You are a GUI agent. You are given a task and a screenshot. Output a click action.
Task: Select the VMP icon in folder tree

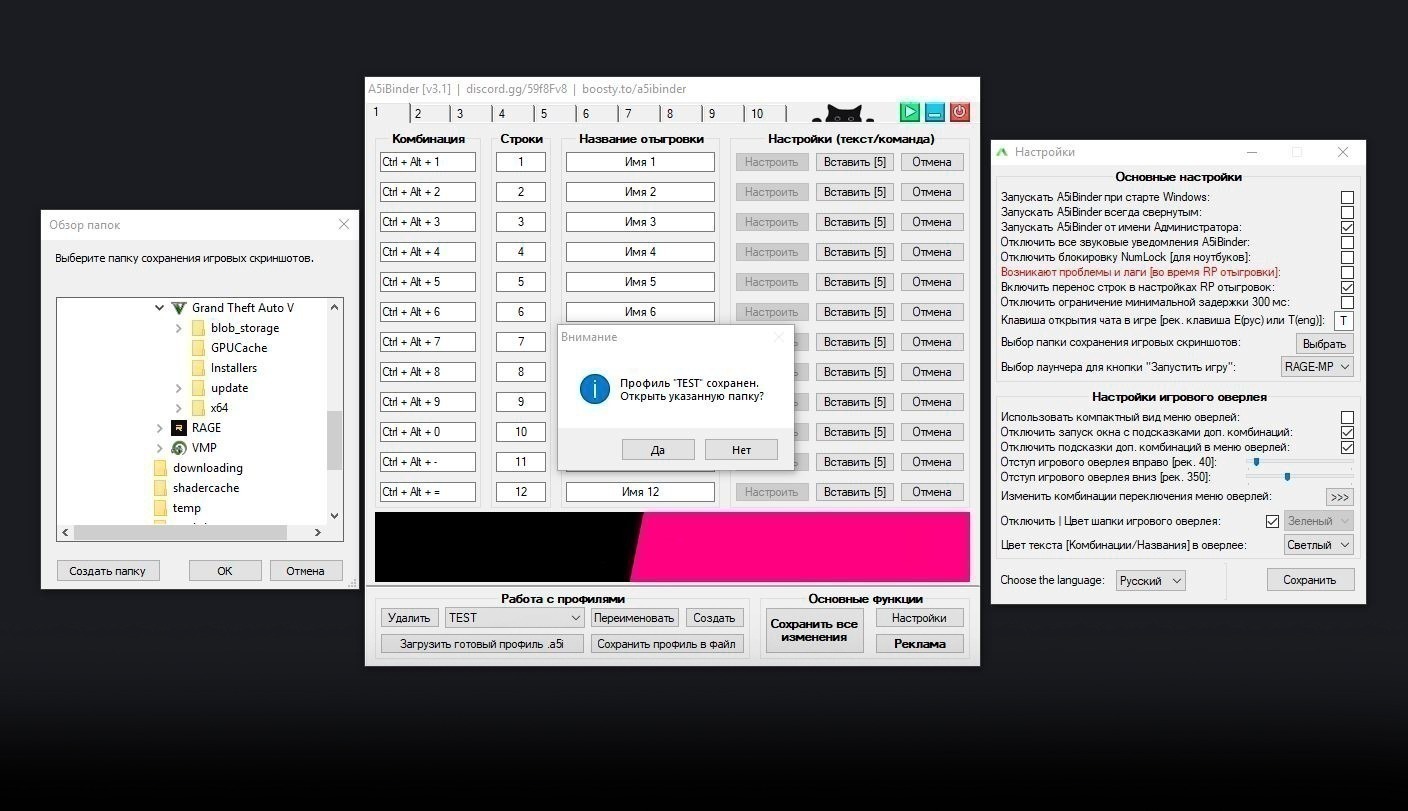pyautogui.click(x=179, y=448)
